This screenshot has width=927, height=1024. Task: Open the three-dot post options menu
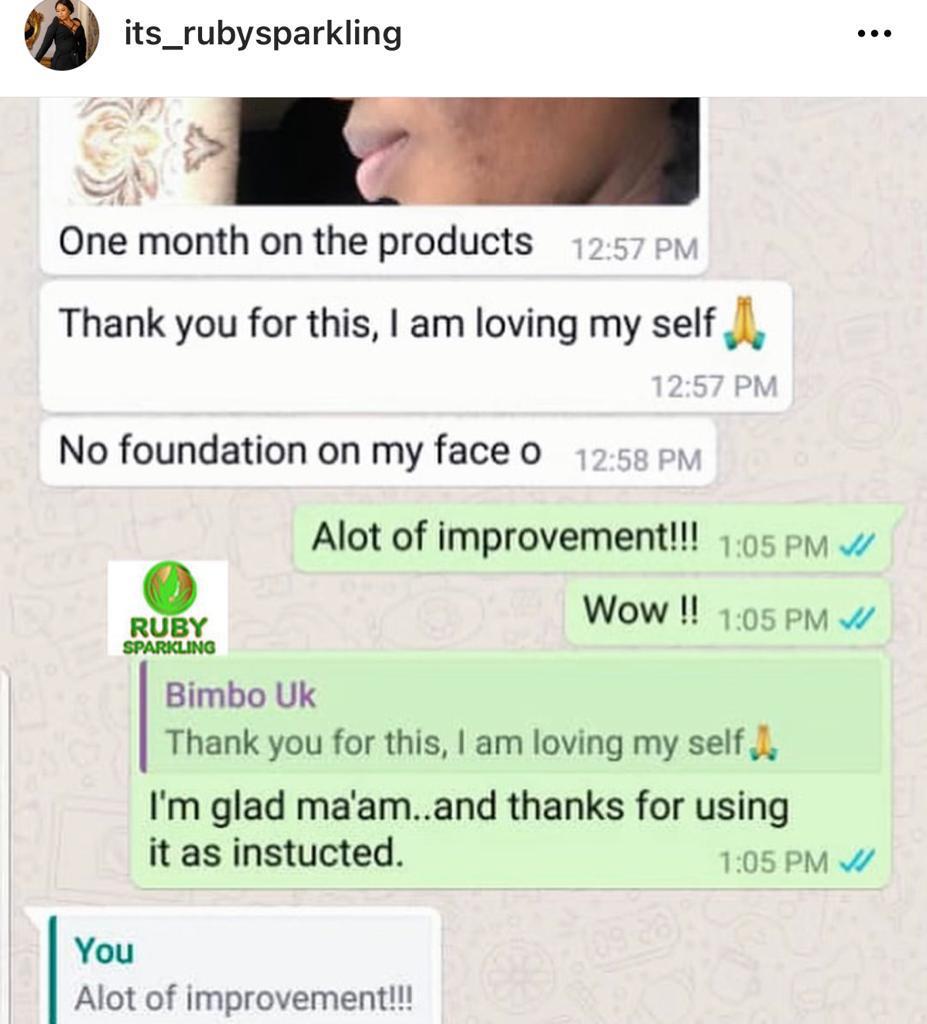[874, 33]
